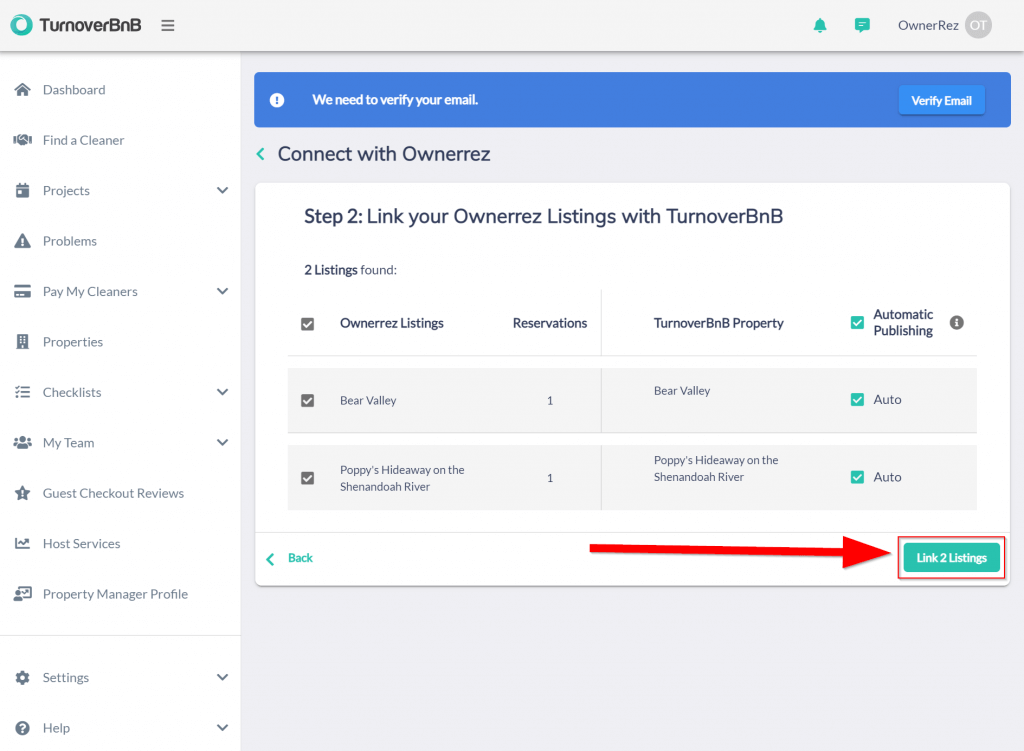The image size is (1024, 751).
Task: Click the Property Manager Profile icon
Action: 23,594
